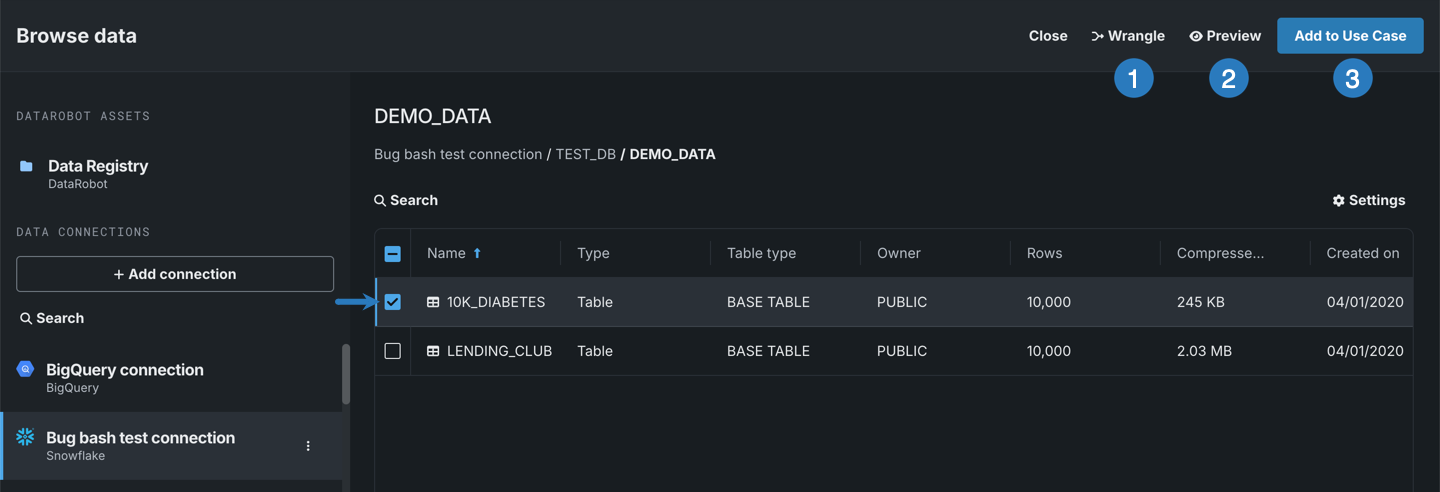Image resolution: width=1440 pixels, height=492 pixels.
Task: Open Bug bash test connection breadcrumb link
Action: click(458, 154)
